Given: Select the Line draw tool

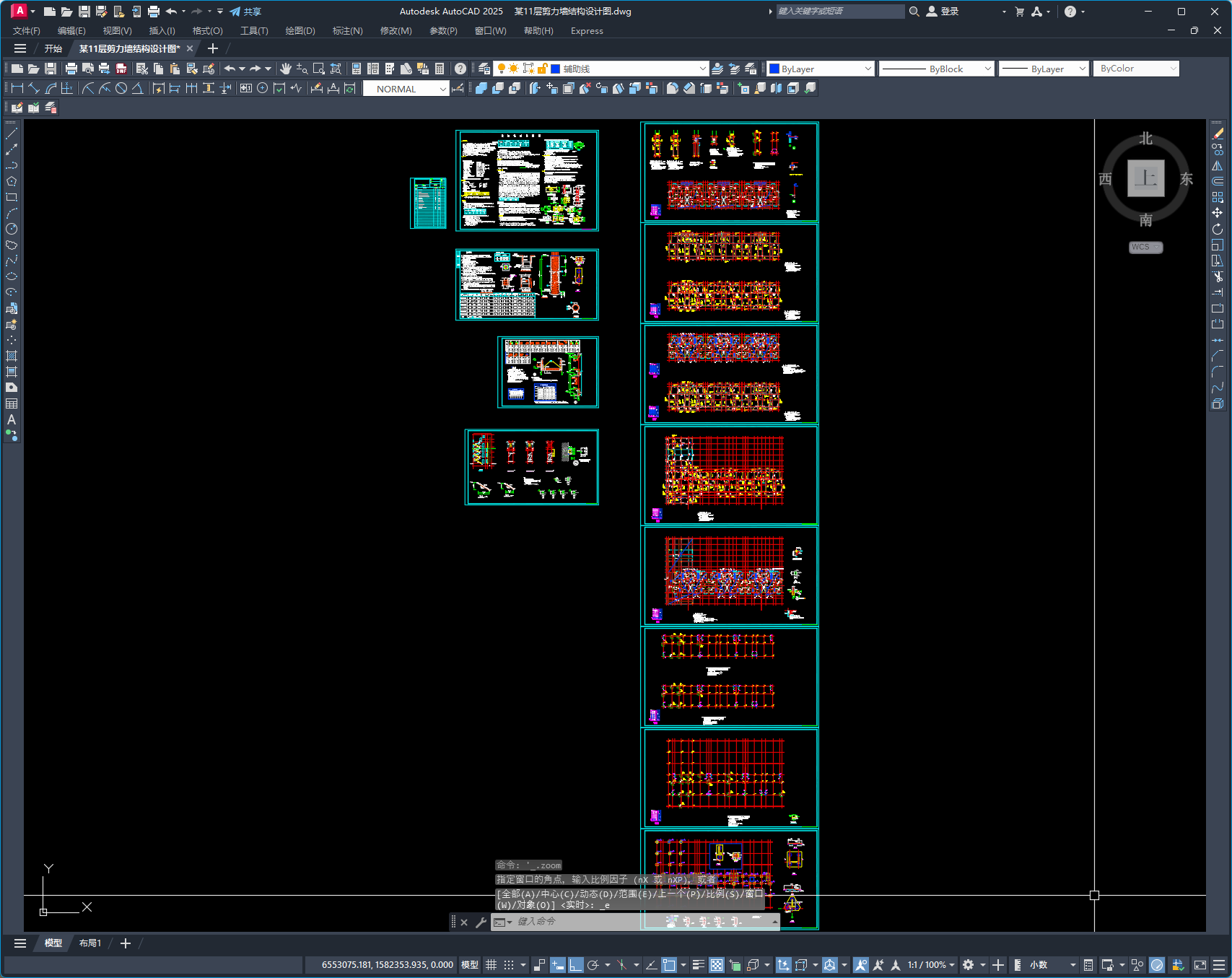Looking at the screenshot, I should [x=12, y=134].
